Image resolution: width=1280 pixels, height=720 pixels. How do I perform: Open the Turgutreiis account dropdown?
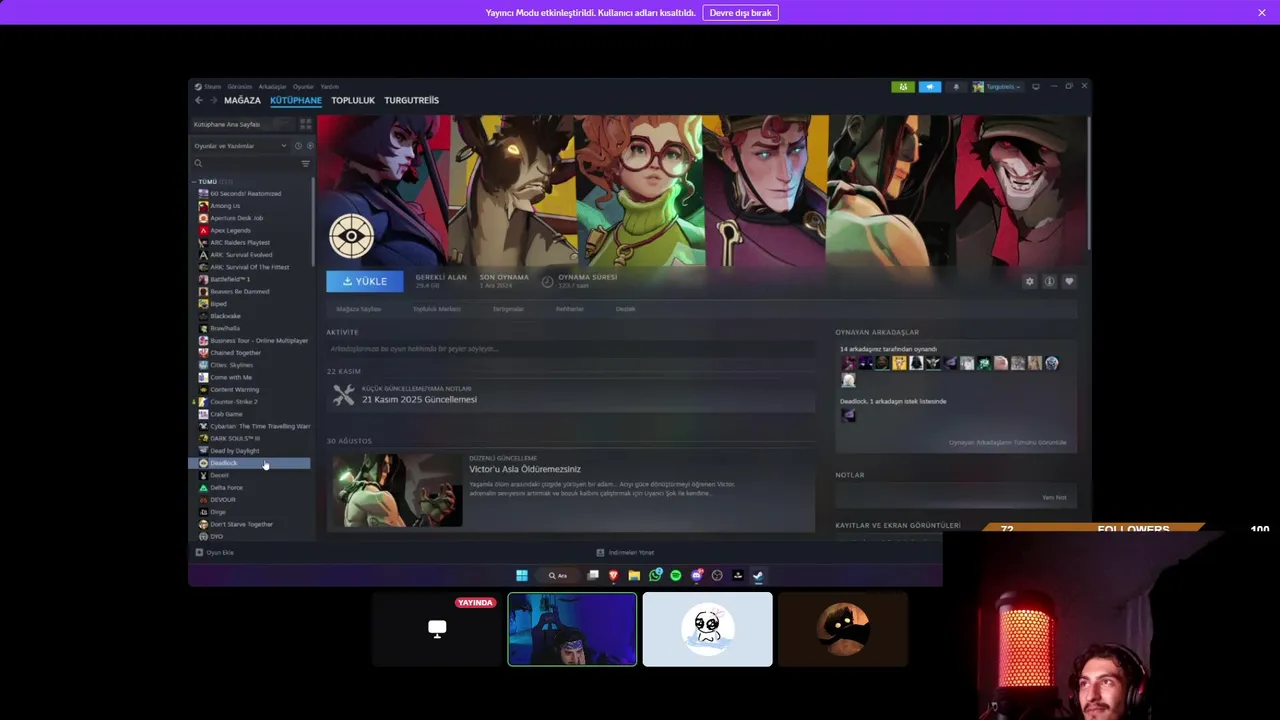click(x=996, y=87)
